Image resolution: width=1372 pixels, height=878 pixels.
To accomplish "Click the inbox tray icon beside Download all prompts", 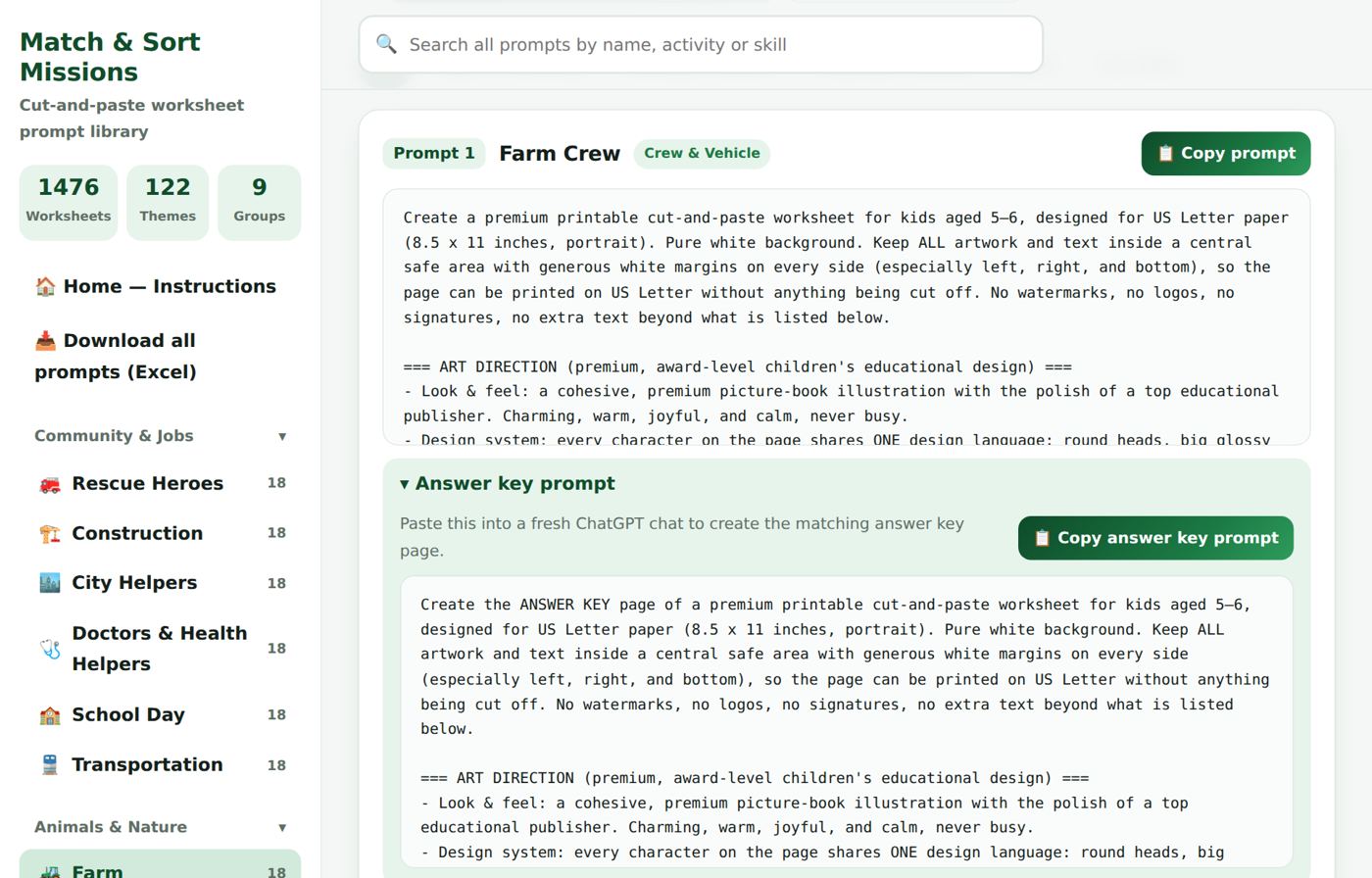I will 45,341.
